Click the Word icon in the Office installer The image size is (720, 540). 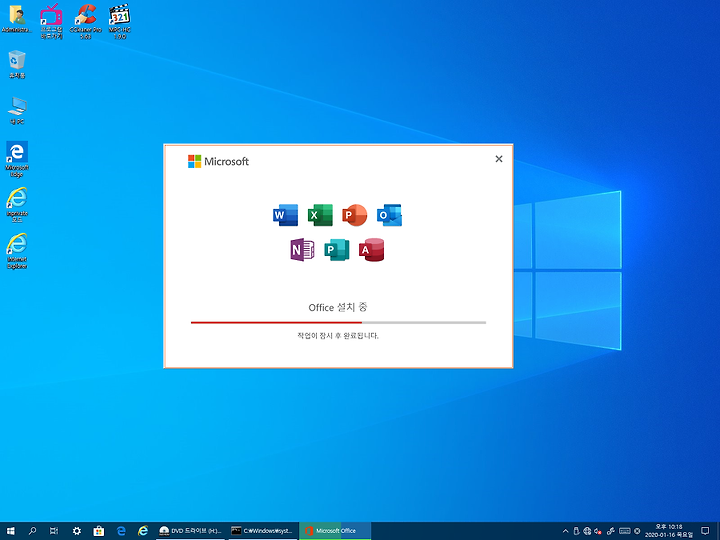coord(285,215)
